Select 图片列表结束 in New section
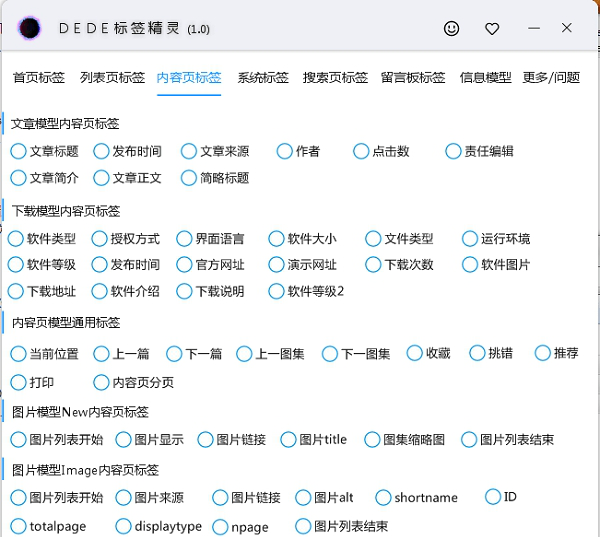Screen dimensions: 600x558 click(x=469, y=440)
